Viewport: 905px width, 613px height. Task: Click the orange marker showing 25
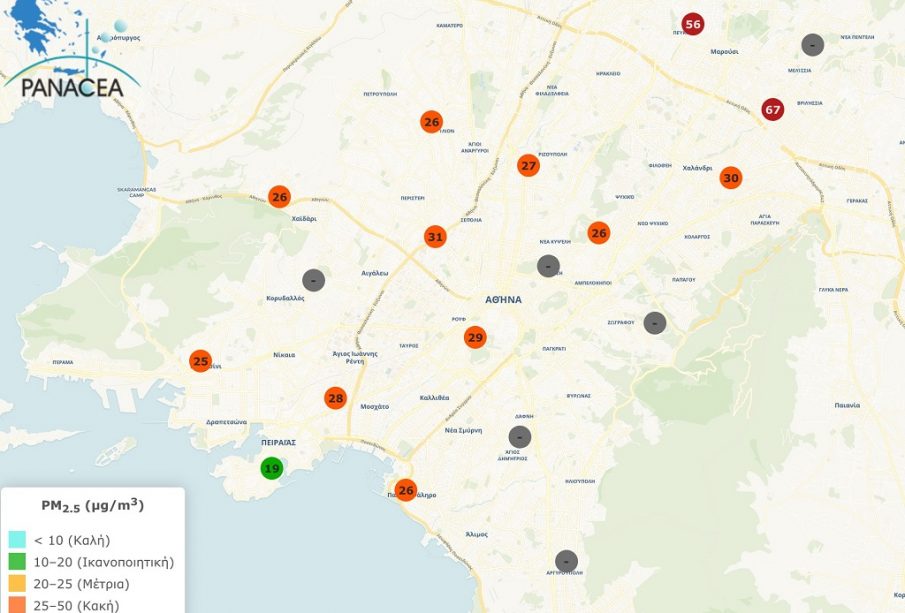pos(201,361)
